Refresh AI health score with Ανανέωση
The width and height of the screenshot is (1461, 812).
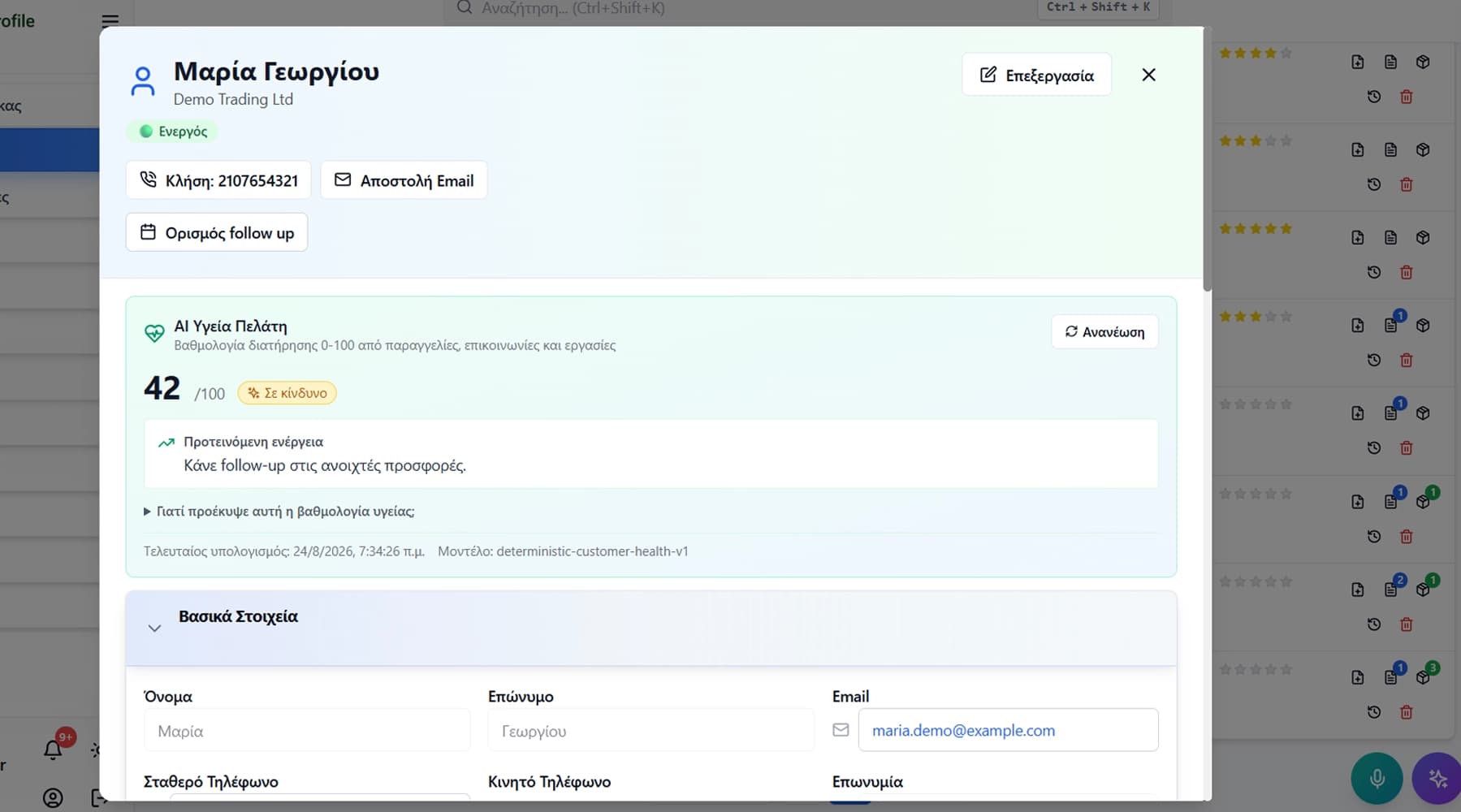point(1104,331)
